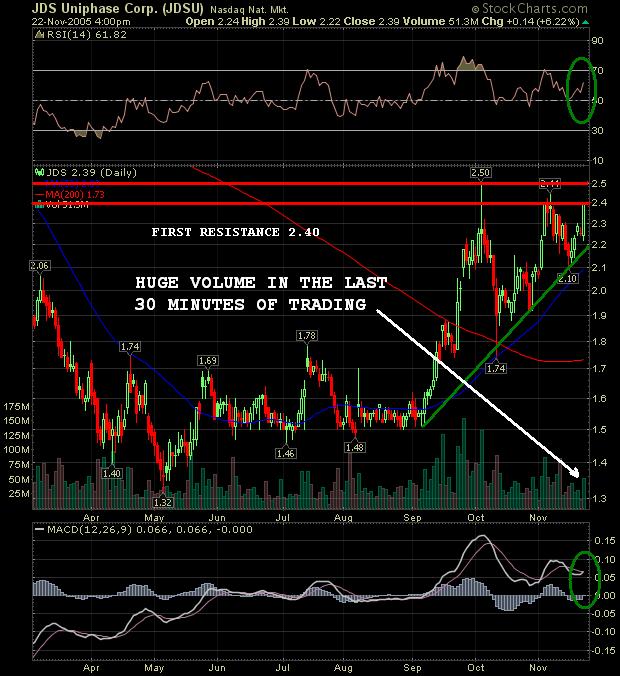Click the Aug month label under the MACD panel
The width and height of the screenshot is (620, 676).
click(343, 668)
